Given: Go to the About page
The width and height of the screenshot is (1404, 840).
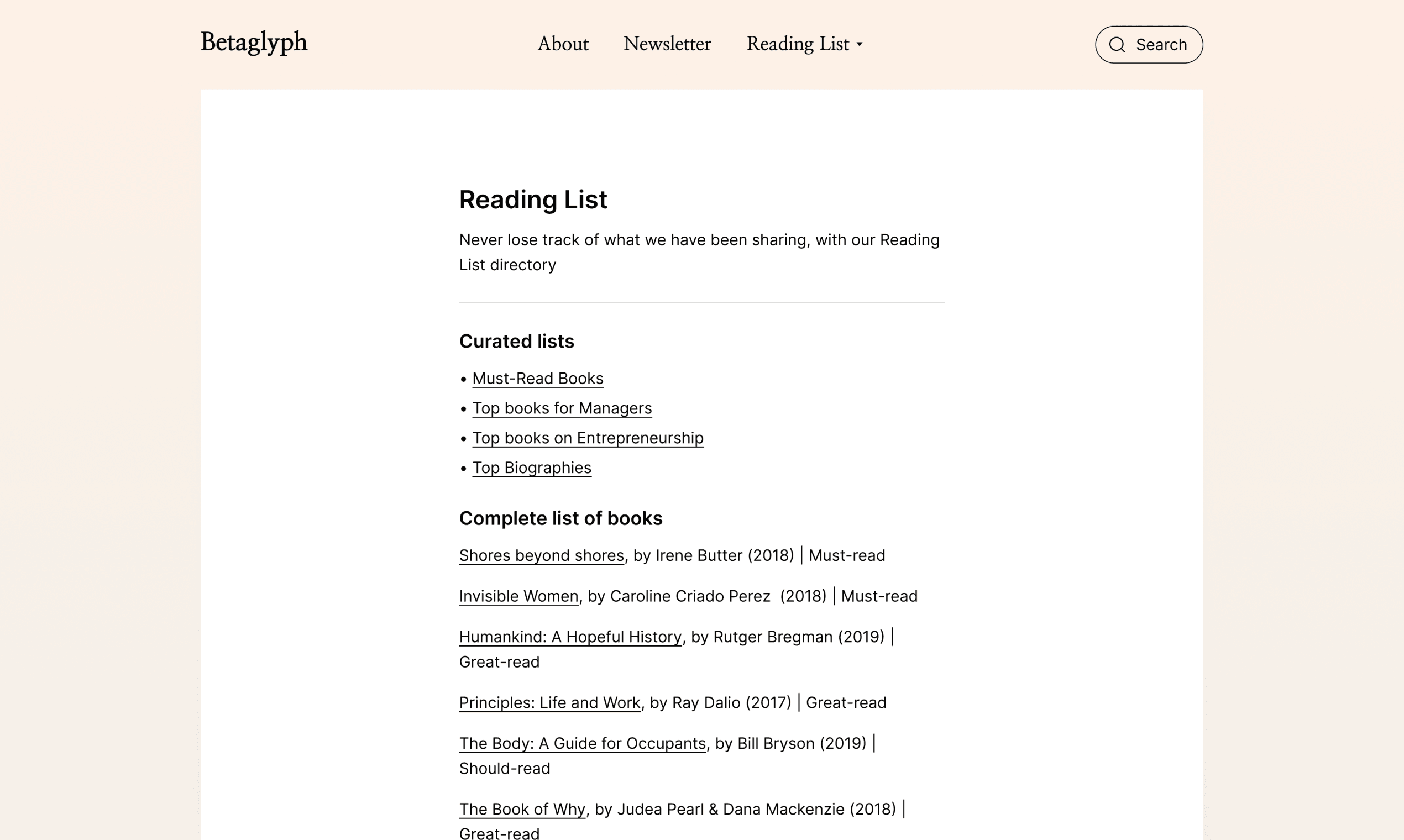Looking at the screenshot, I should pos(563,44).
